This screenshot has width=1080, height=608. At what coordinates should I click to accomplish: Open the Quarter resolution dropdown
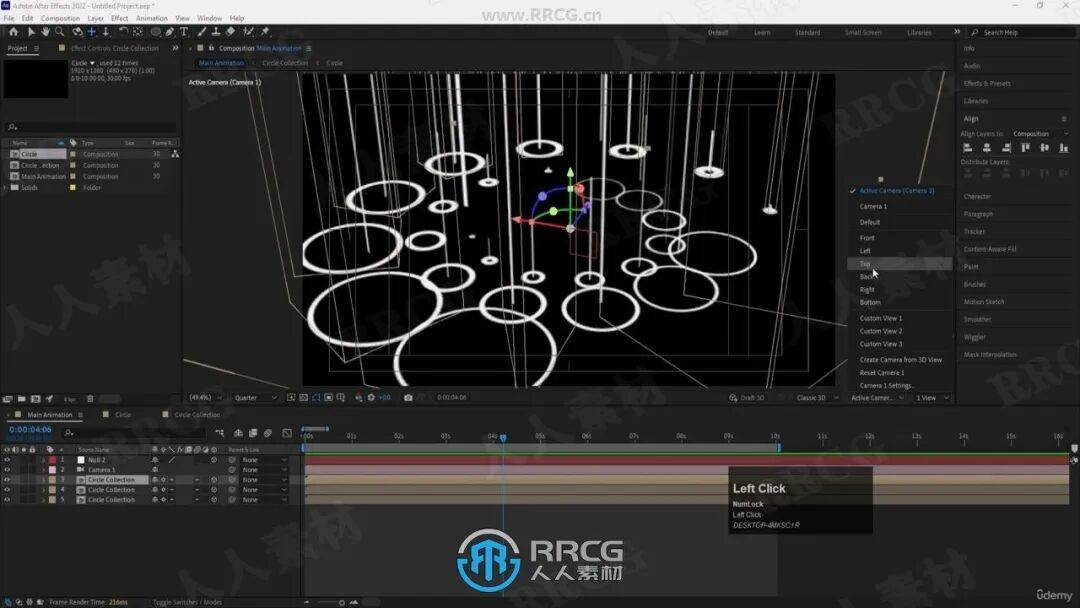257,398
